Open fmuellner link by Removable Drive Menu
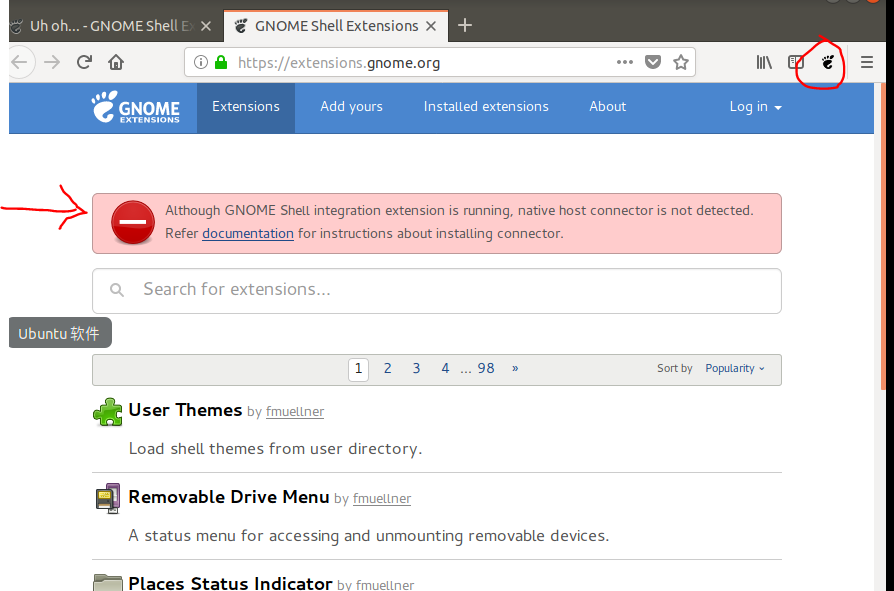894x591 pixels. click(x=382, y=499)
